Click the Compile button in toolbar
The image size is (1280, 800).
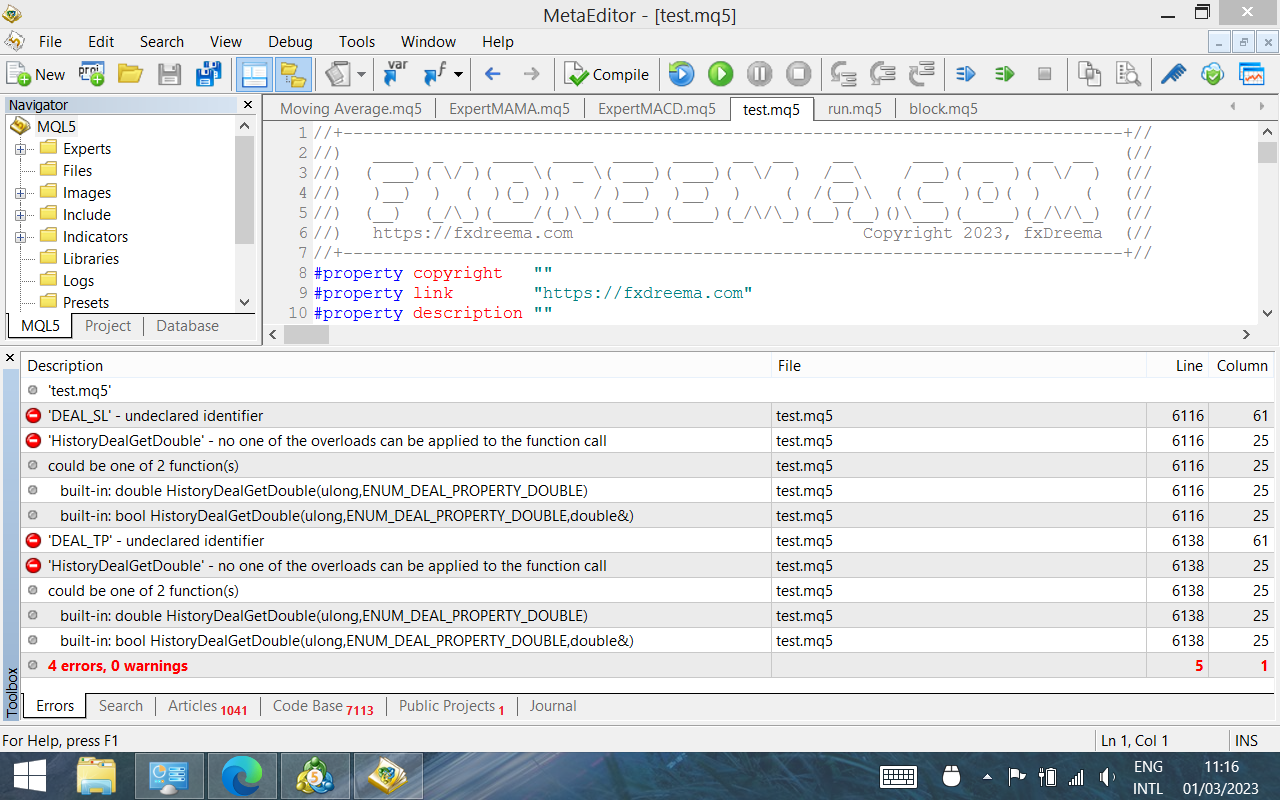coord(607,74)
